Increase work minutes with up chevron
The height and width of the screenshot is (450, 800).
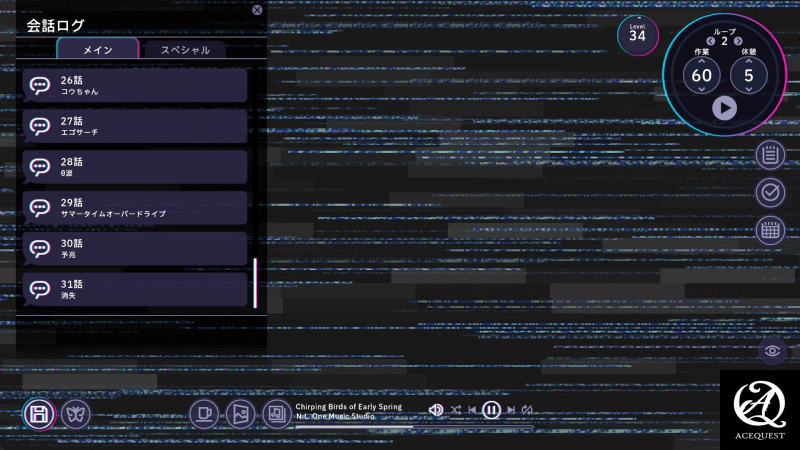701,61
